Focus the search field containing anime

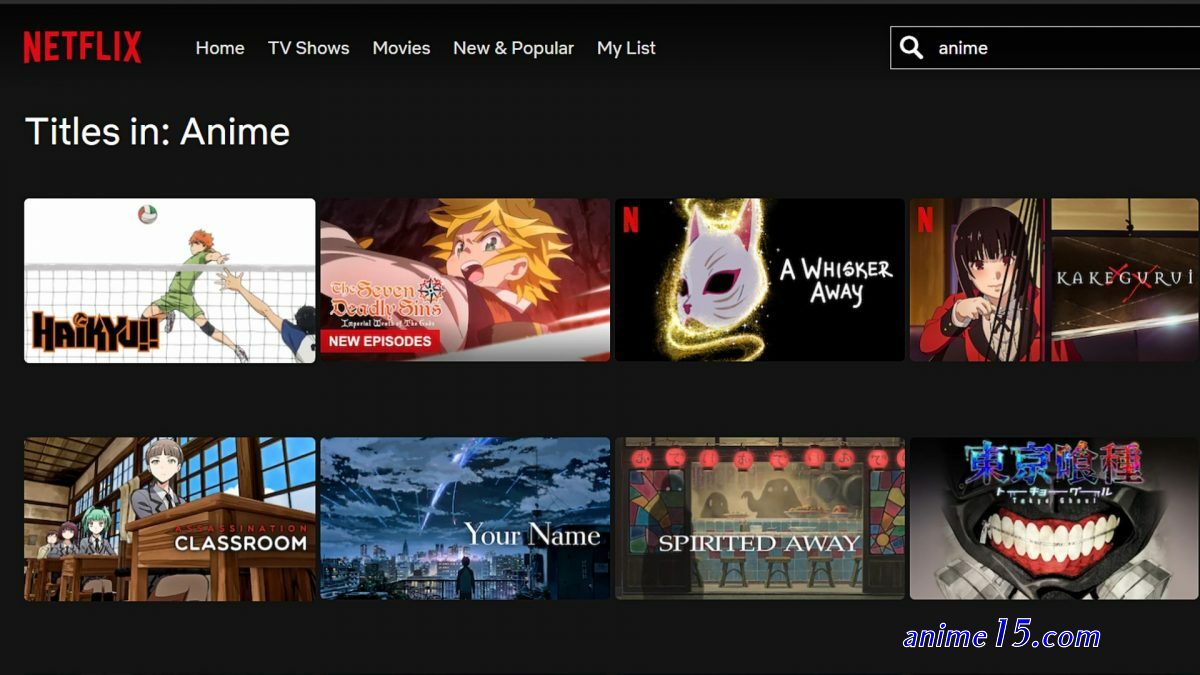[1045, 47]
